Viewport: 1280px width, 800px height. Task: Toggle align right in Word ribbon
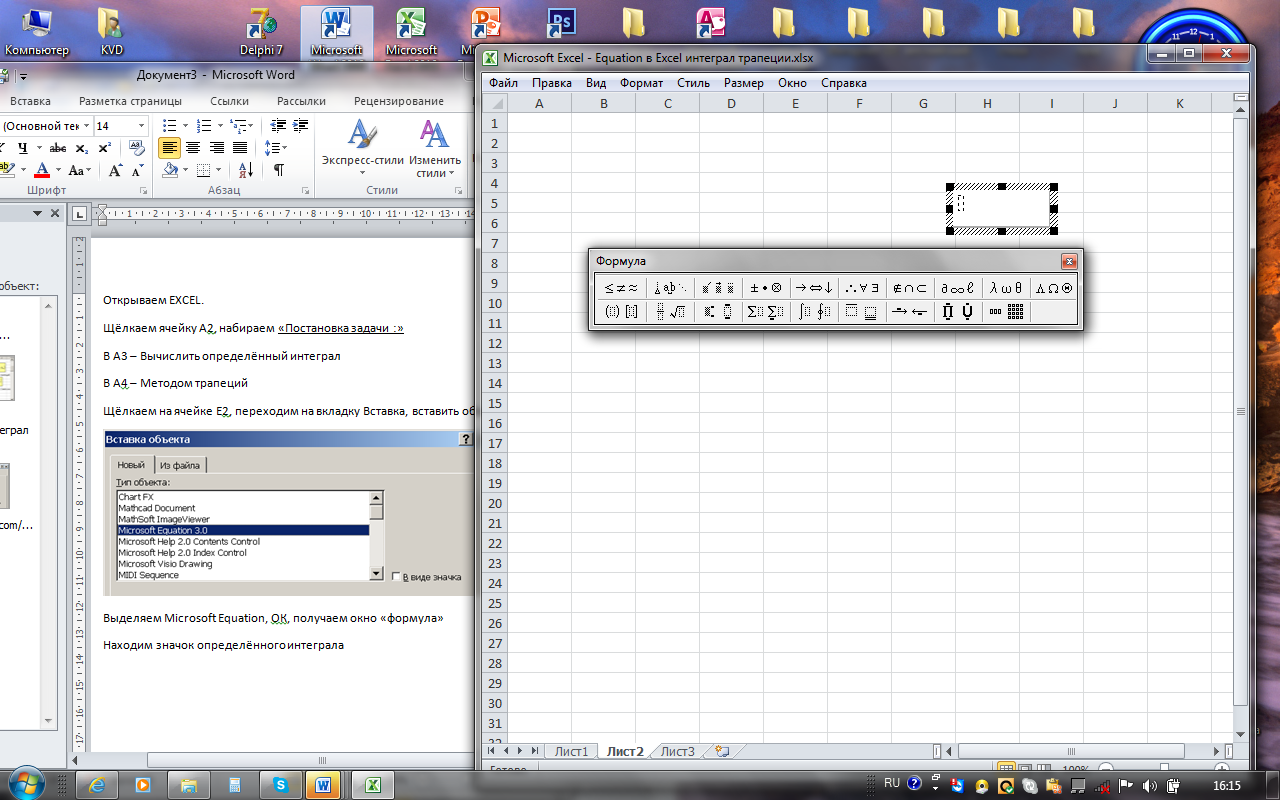pyautogui.click(x=216, y=148)
